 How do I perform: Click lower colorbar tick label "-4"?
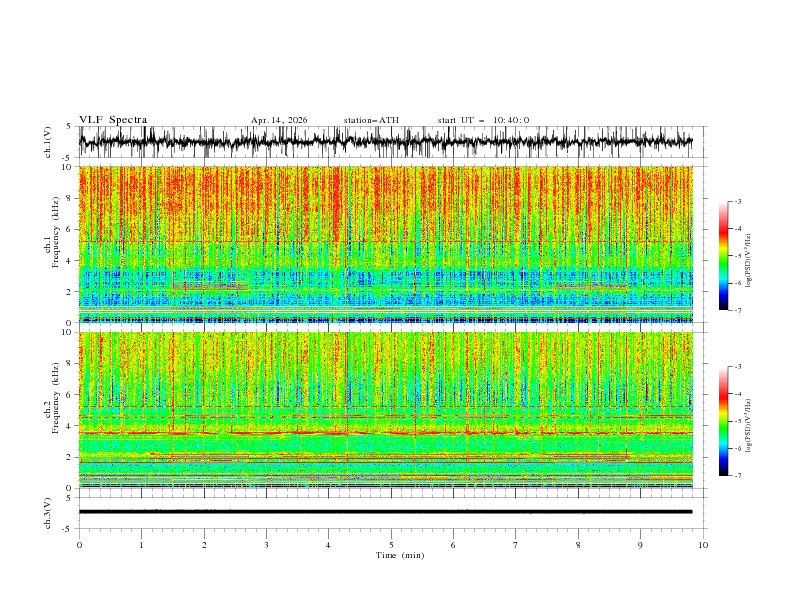(x=738, y=394)
